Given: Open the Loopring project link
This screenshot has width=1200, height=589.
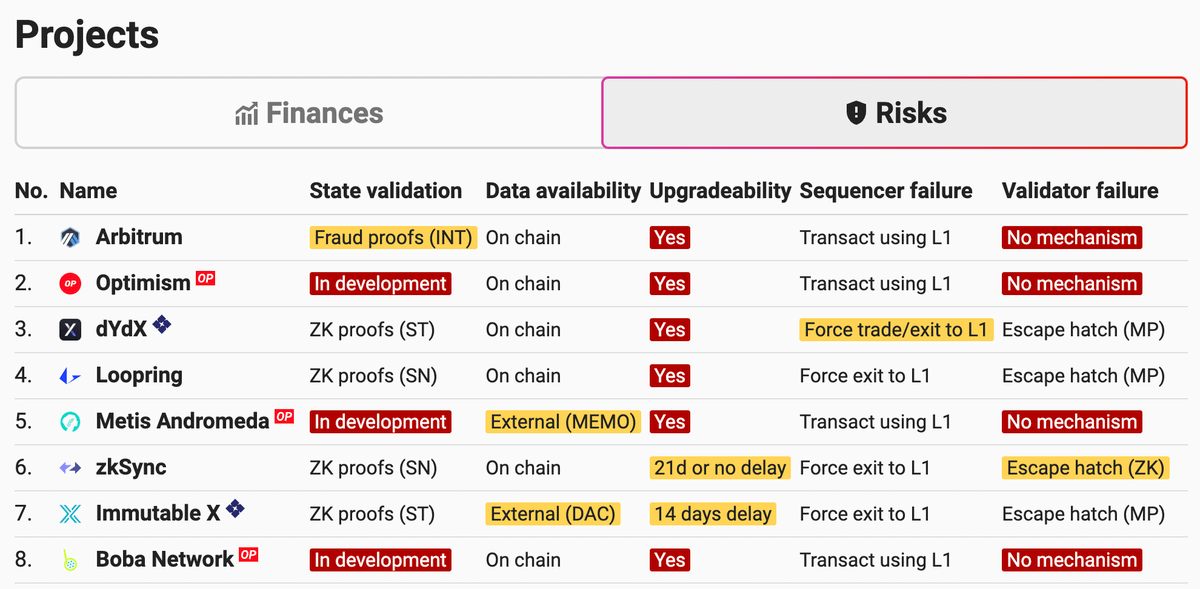Looking at the screenshot, I should [139, 376].
